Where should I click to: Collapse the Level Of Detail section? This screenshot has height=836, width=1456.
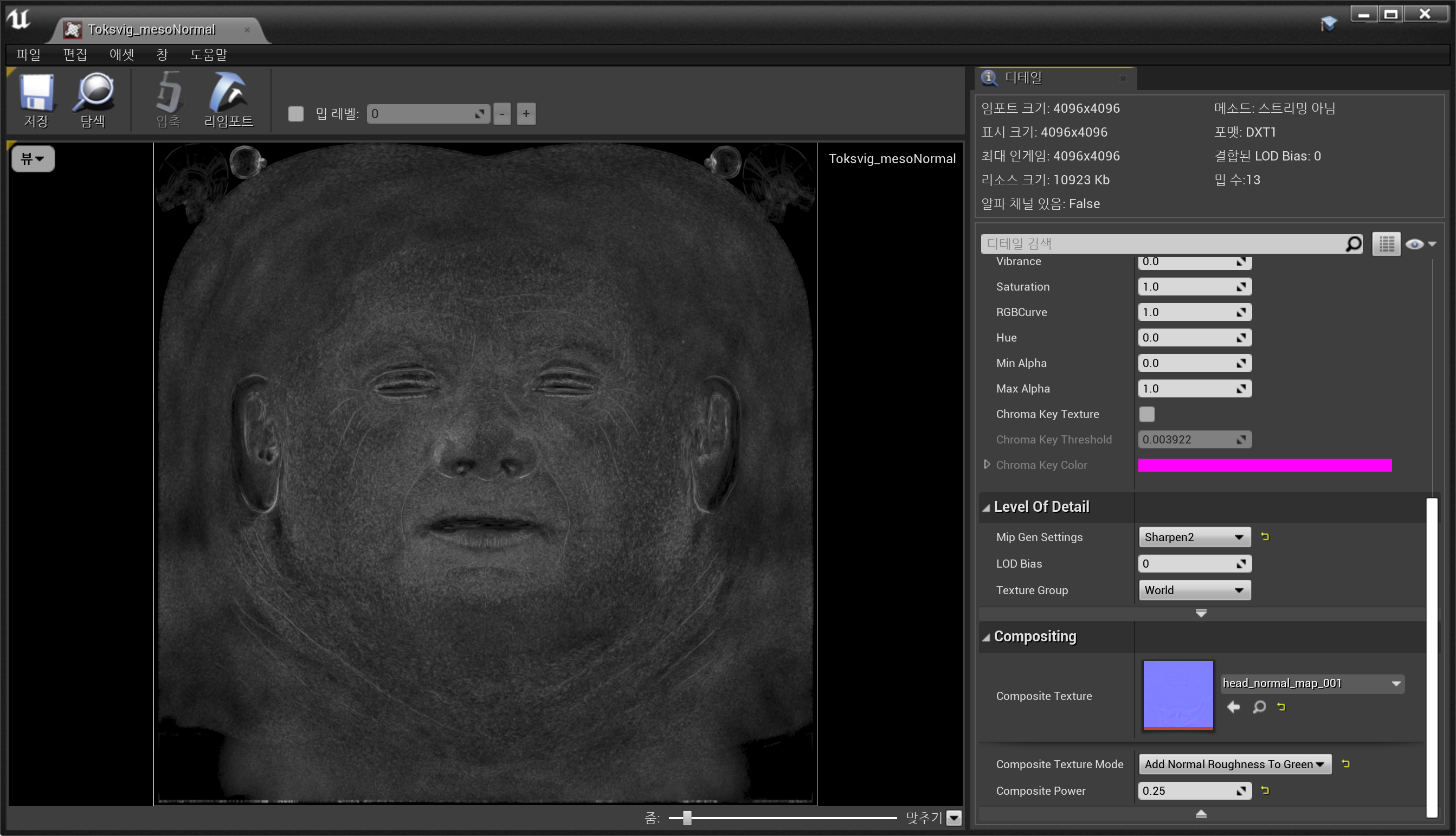tap(986, 507)
